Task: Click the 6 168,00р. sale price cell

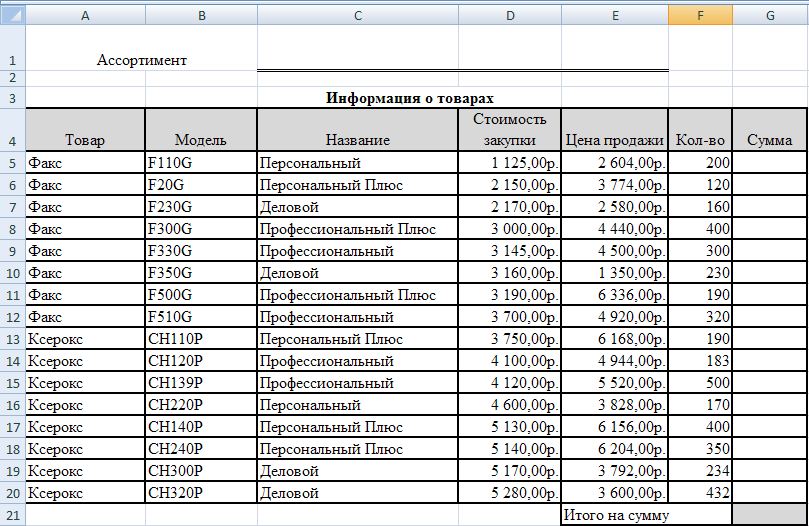Action: (615, 339)
